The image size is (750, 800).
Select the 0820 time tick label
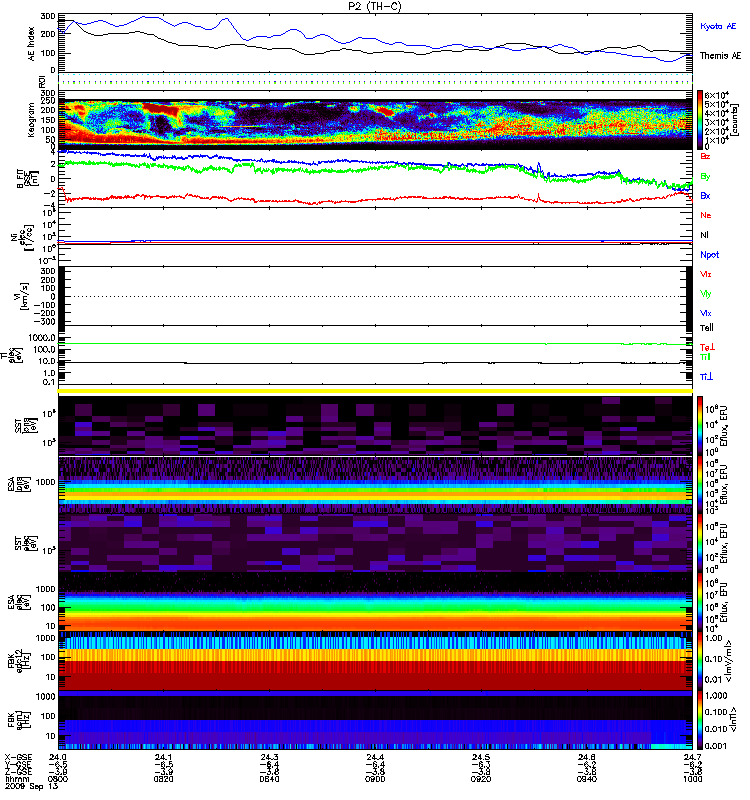coord(163,779)
